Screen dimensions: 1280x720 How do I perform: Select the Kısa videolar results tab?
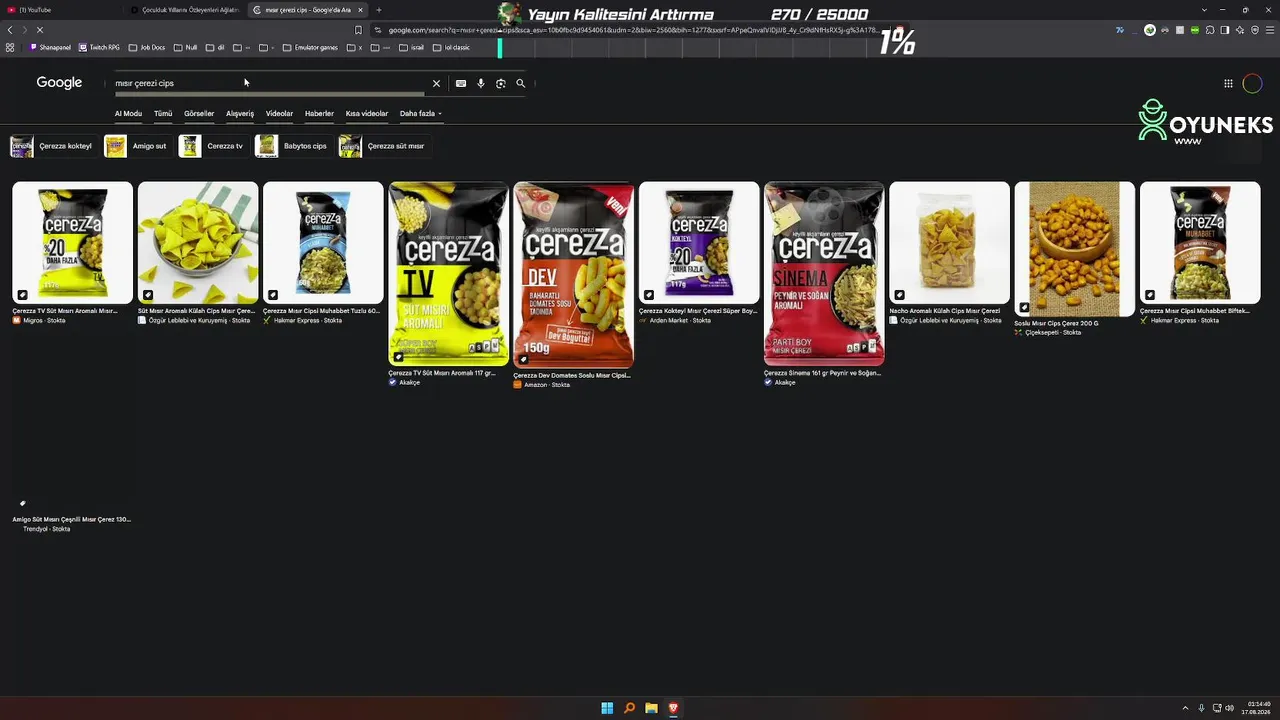367,114
